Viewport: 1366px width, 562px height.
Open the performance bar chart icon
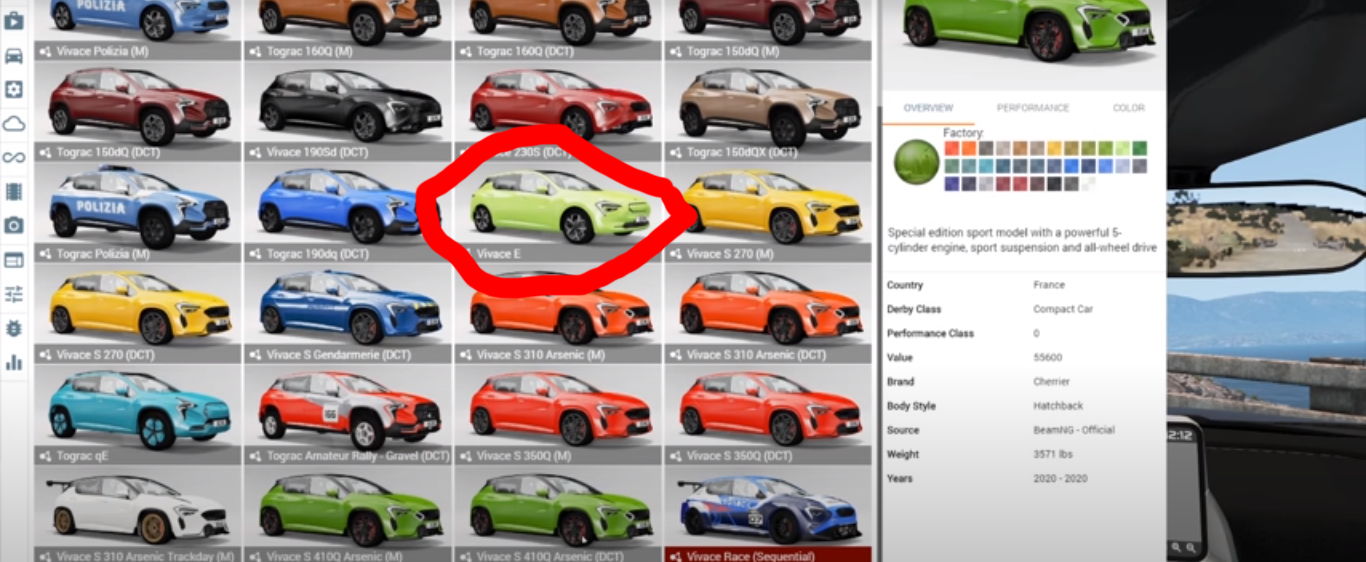(x=14, y=362)
